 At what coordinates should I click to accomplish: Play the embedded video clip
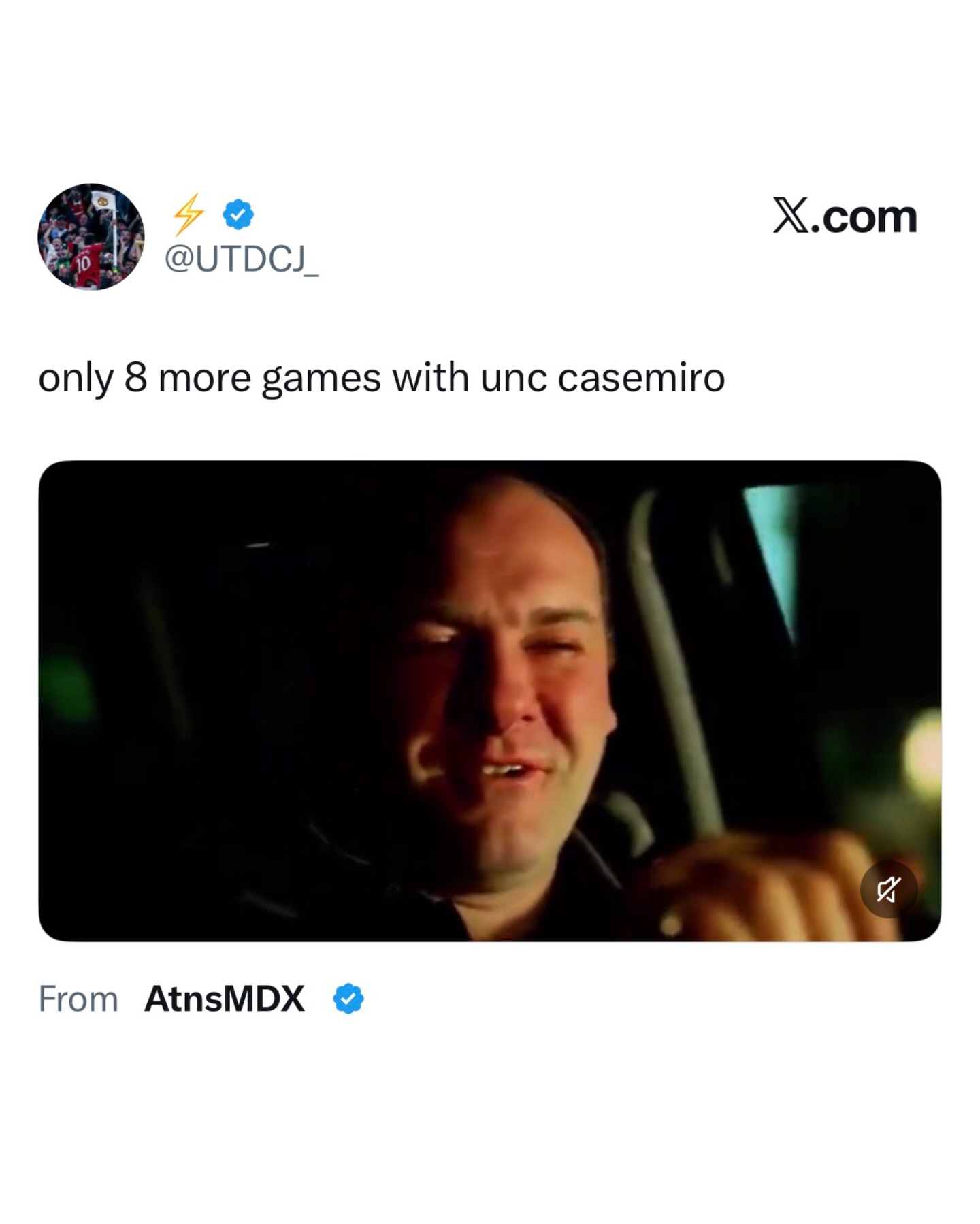pos(489,700)
